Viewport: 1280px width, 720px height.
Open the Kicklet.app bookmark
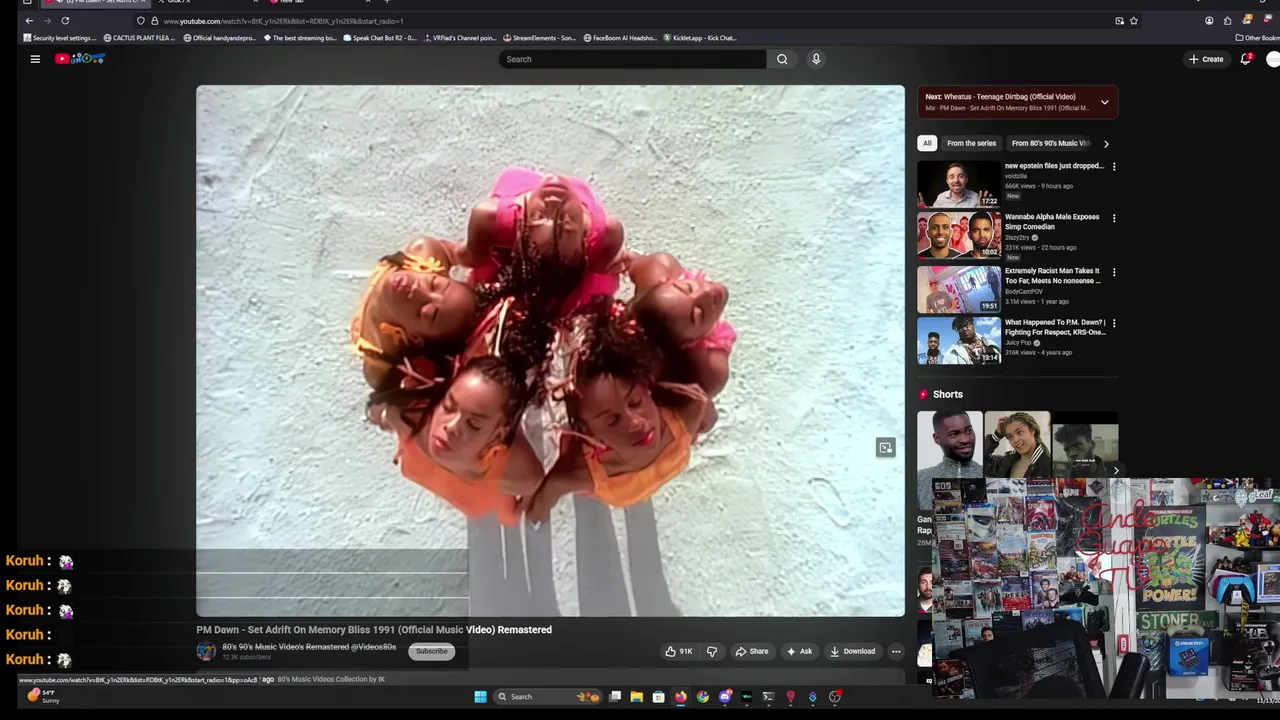pyautogui.click(x=700, y=38)
